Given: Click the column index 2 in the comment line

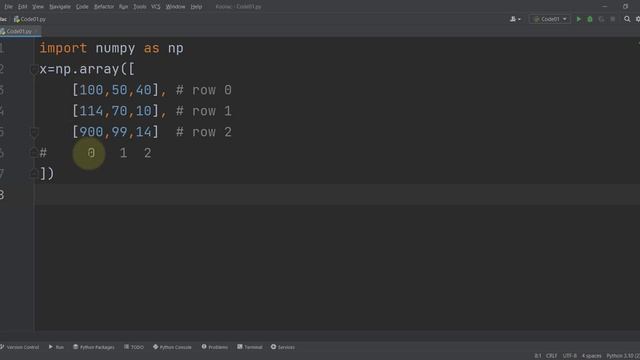Looking at the screenshot, I should [x=147, y=153].
